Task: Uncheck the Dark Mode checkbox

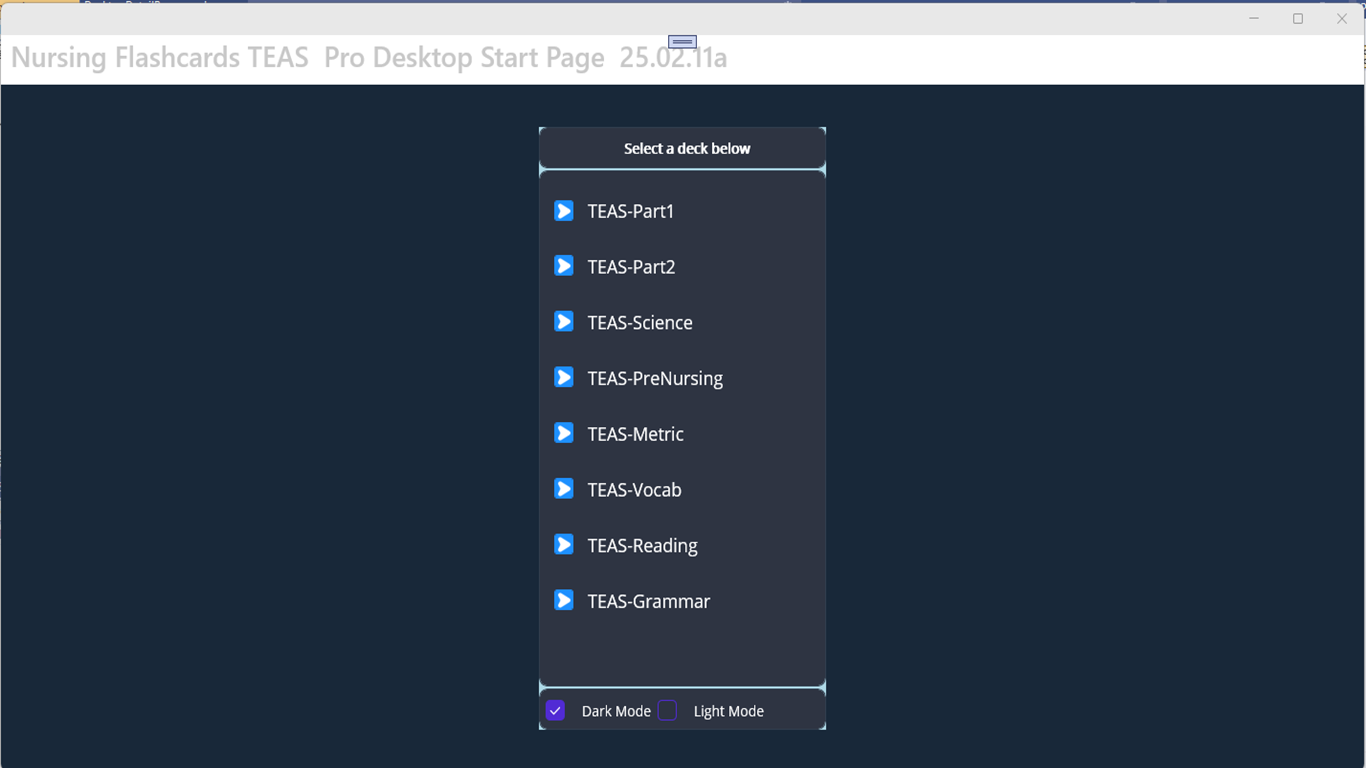Action: (x=555, y=710)
